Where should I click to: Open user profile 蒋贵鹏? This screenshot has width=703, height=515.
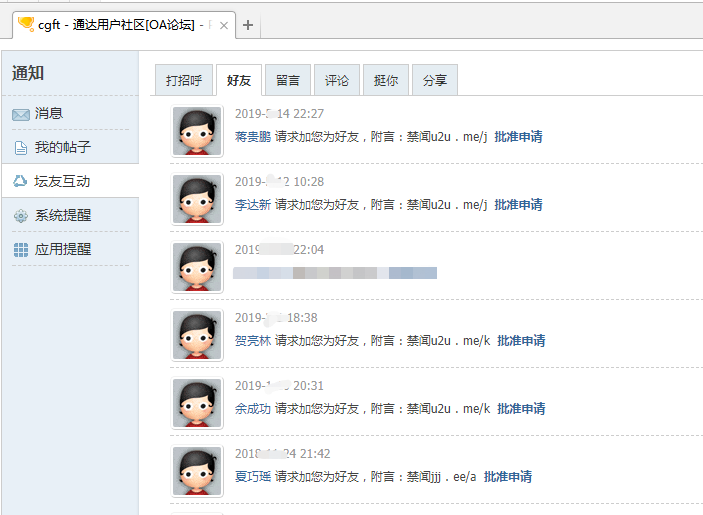point(253,137)
